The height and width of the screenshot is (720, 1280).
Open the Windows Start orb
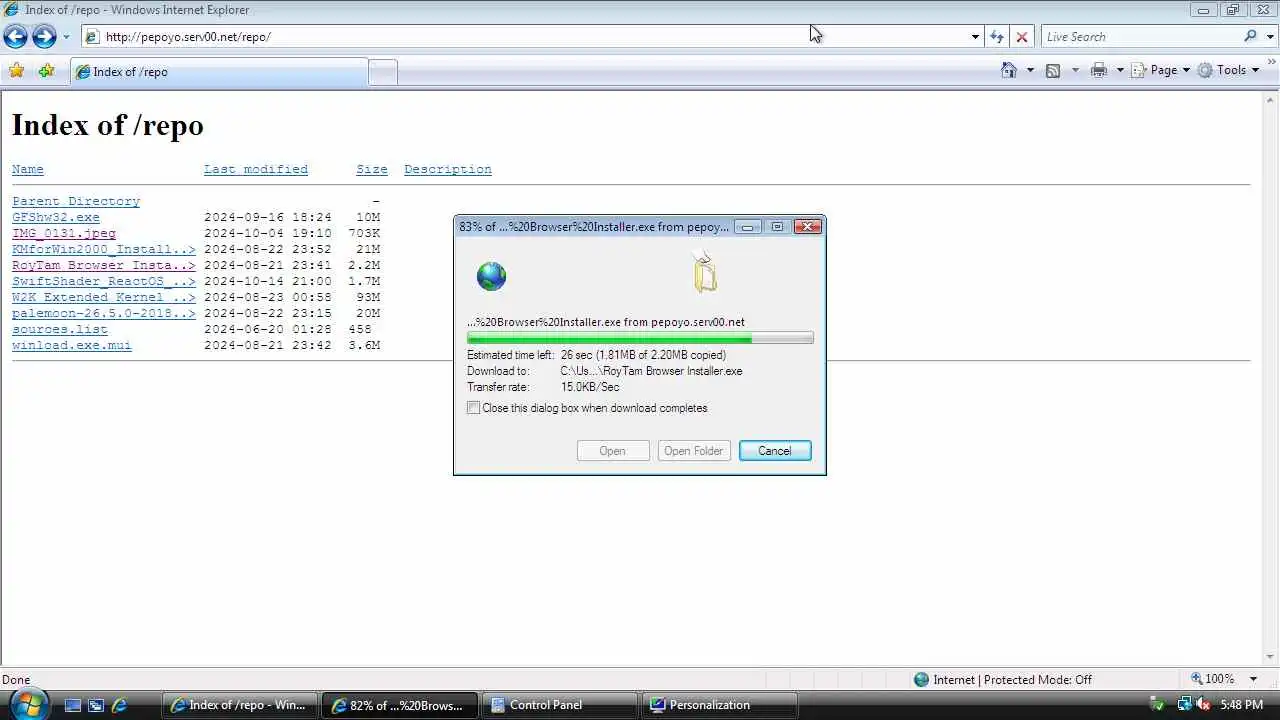point(28,704)
